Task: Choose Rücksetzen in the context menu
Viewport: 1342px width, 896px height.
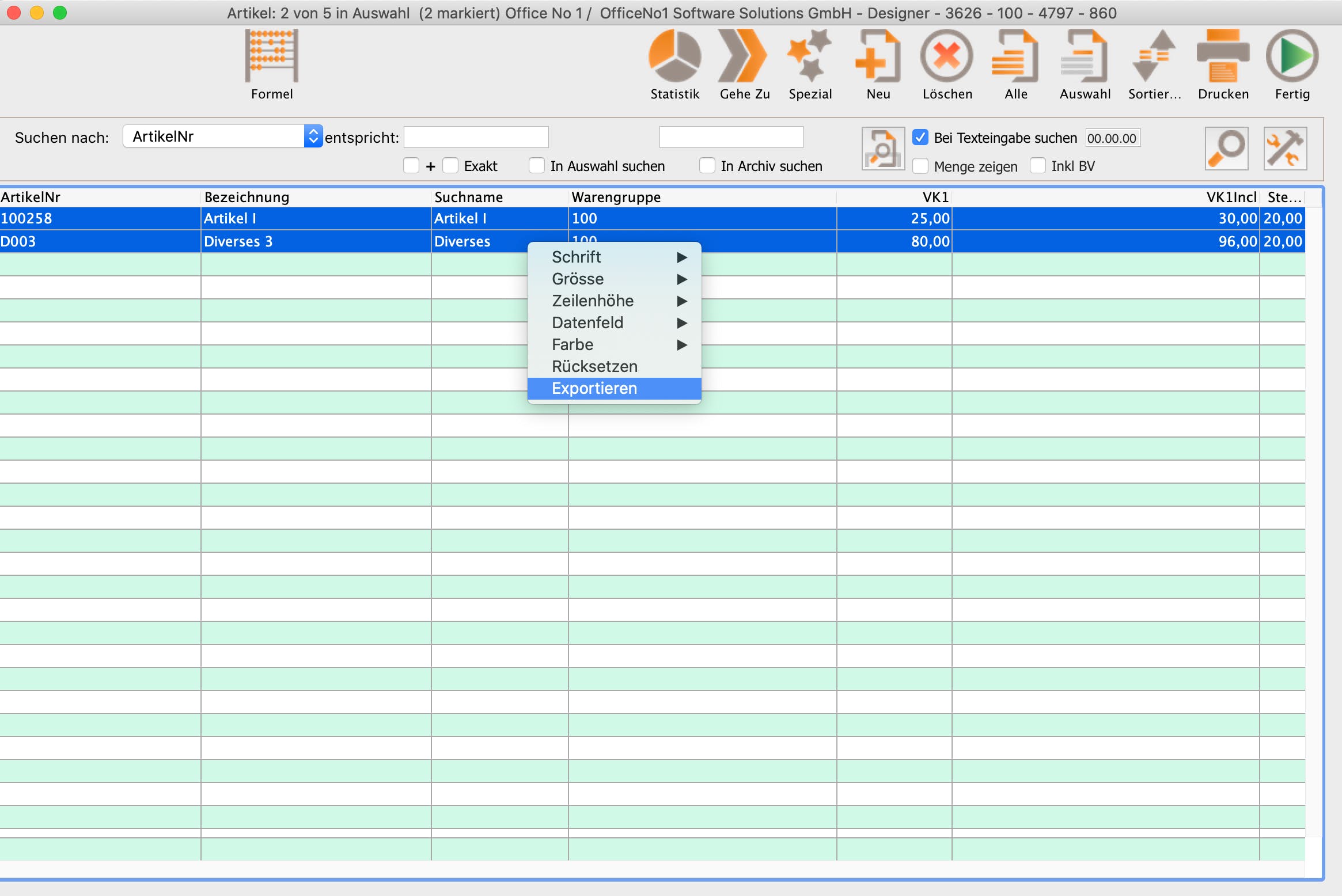Action: (x=615, y=366)
